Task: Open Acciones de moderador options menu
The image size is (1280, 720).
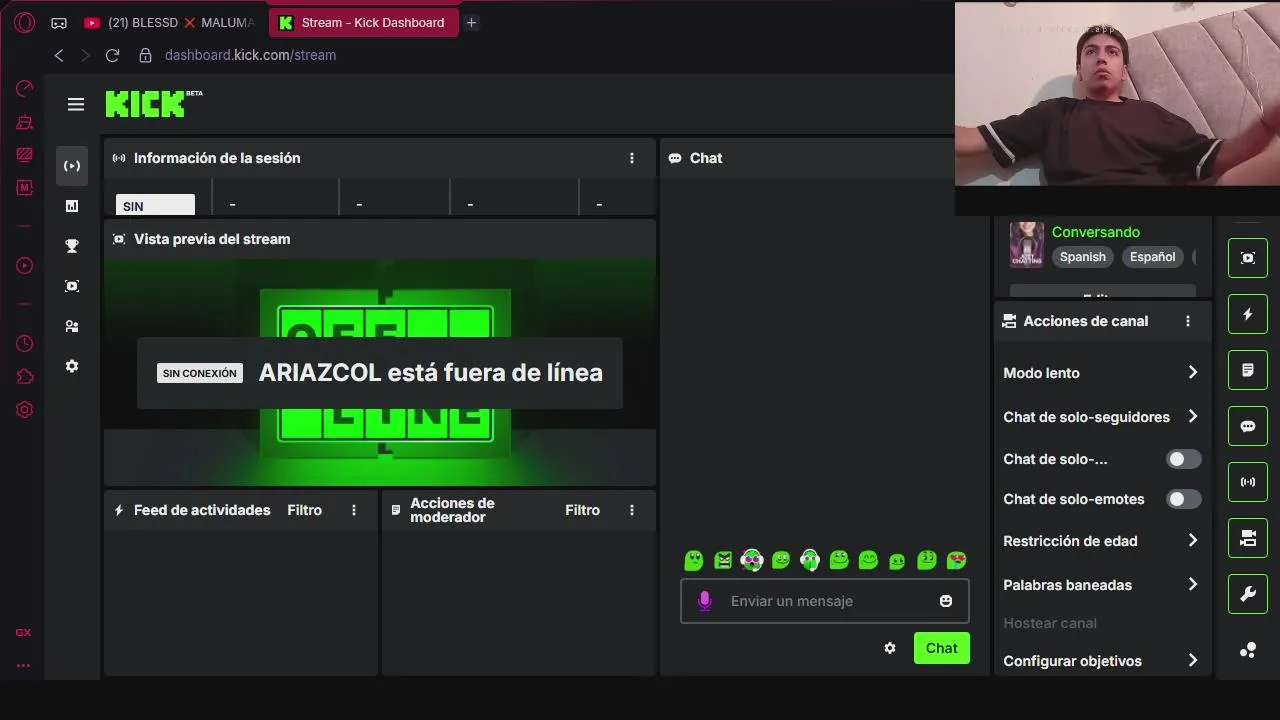Action: coord(632,510)
